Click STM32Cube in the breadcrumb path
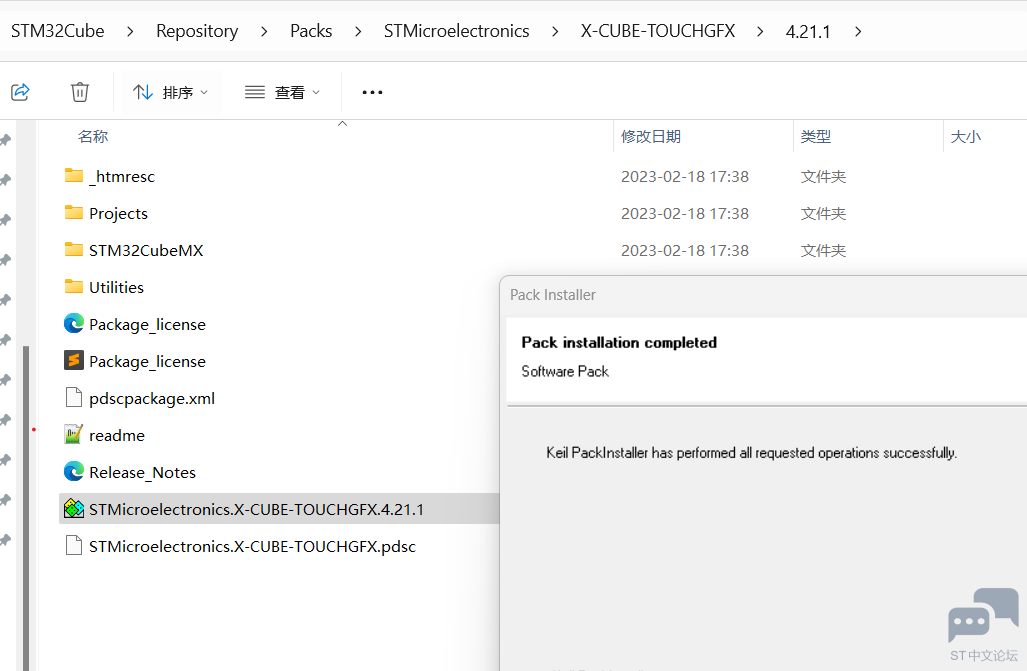The height and width of the screenshot is (671, 1027). (58, 31)
